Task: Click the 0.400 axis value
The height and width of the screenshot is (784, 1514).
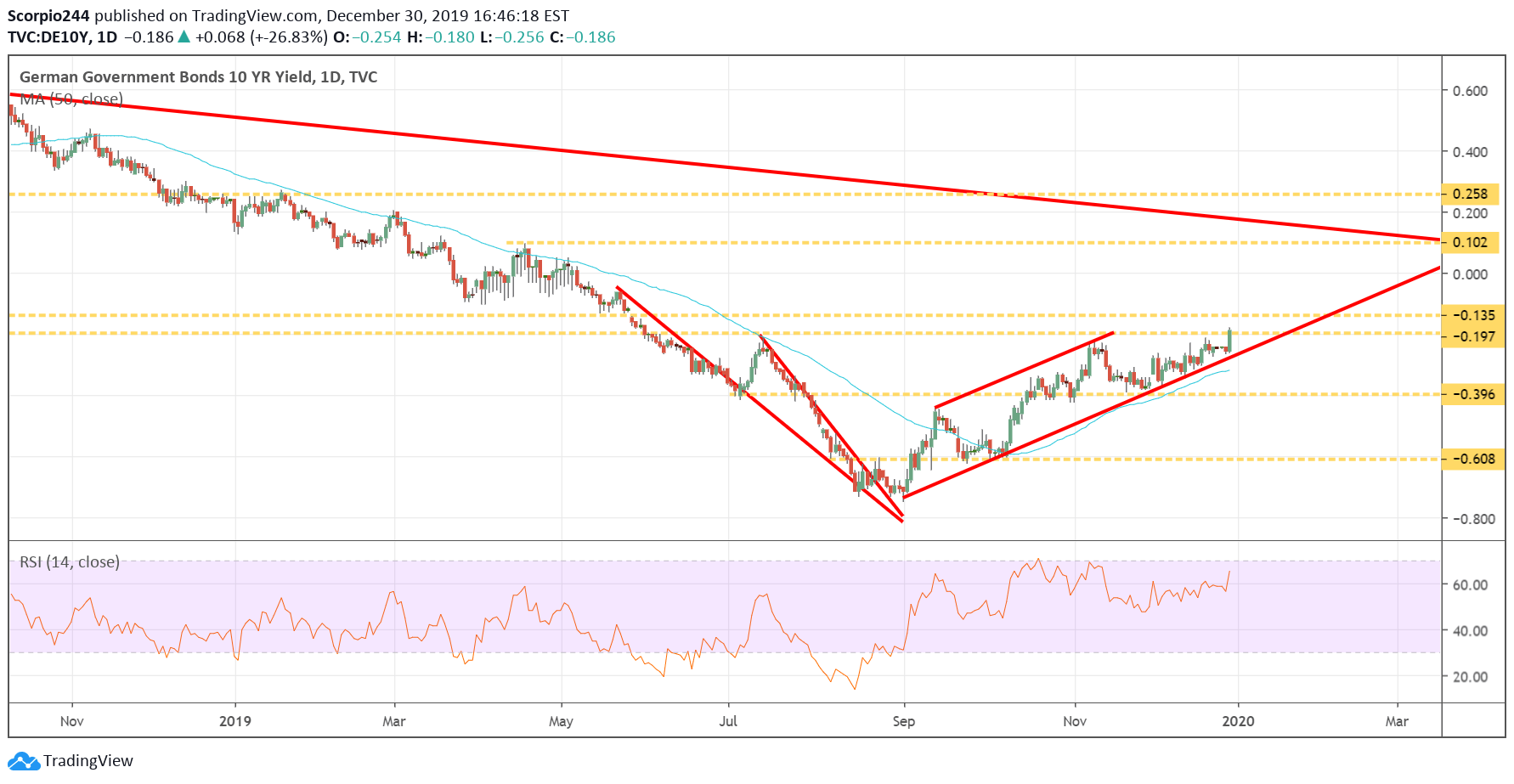Action: click(x=1470, y=152)
